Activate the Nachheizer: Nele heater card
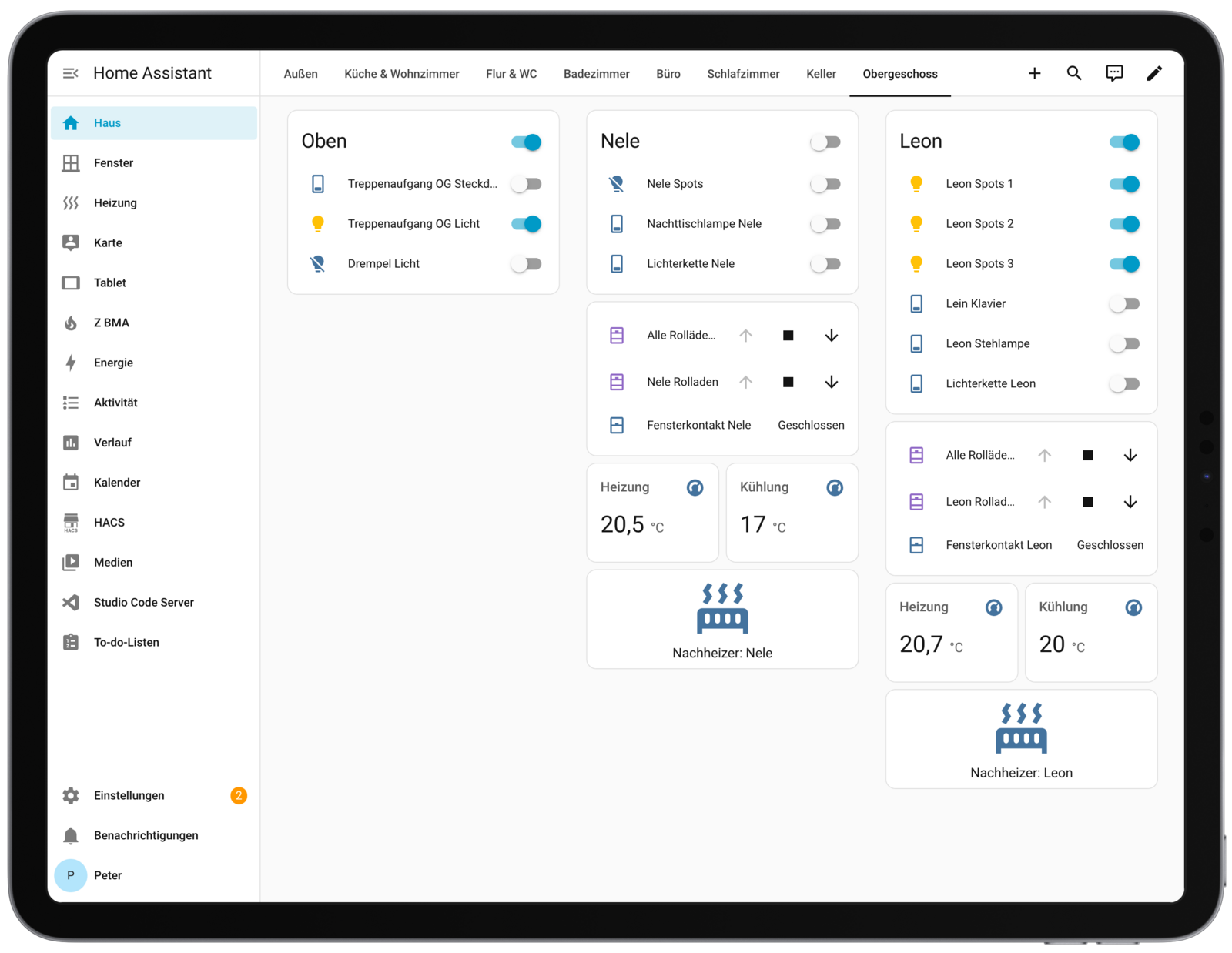This screenshot has height=953, width=1232. click(721, 620)
